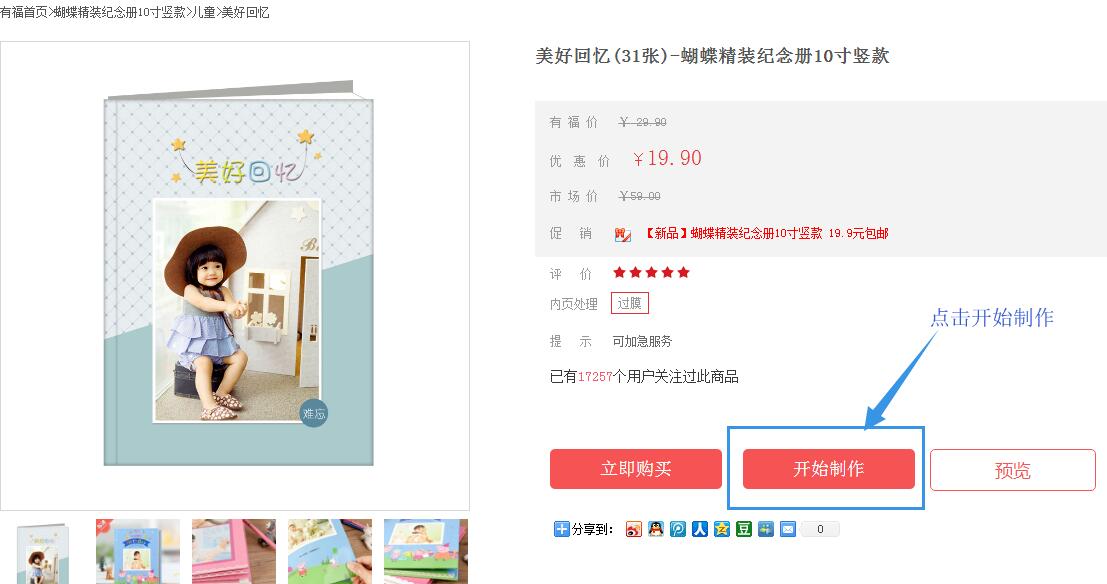Select the 过膜 inner page option
Image resolution: width=1107 pixels, height=584 pixels.
(629, 304)
